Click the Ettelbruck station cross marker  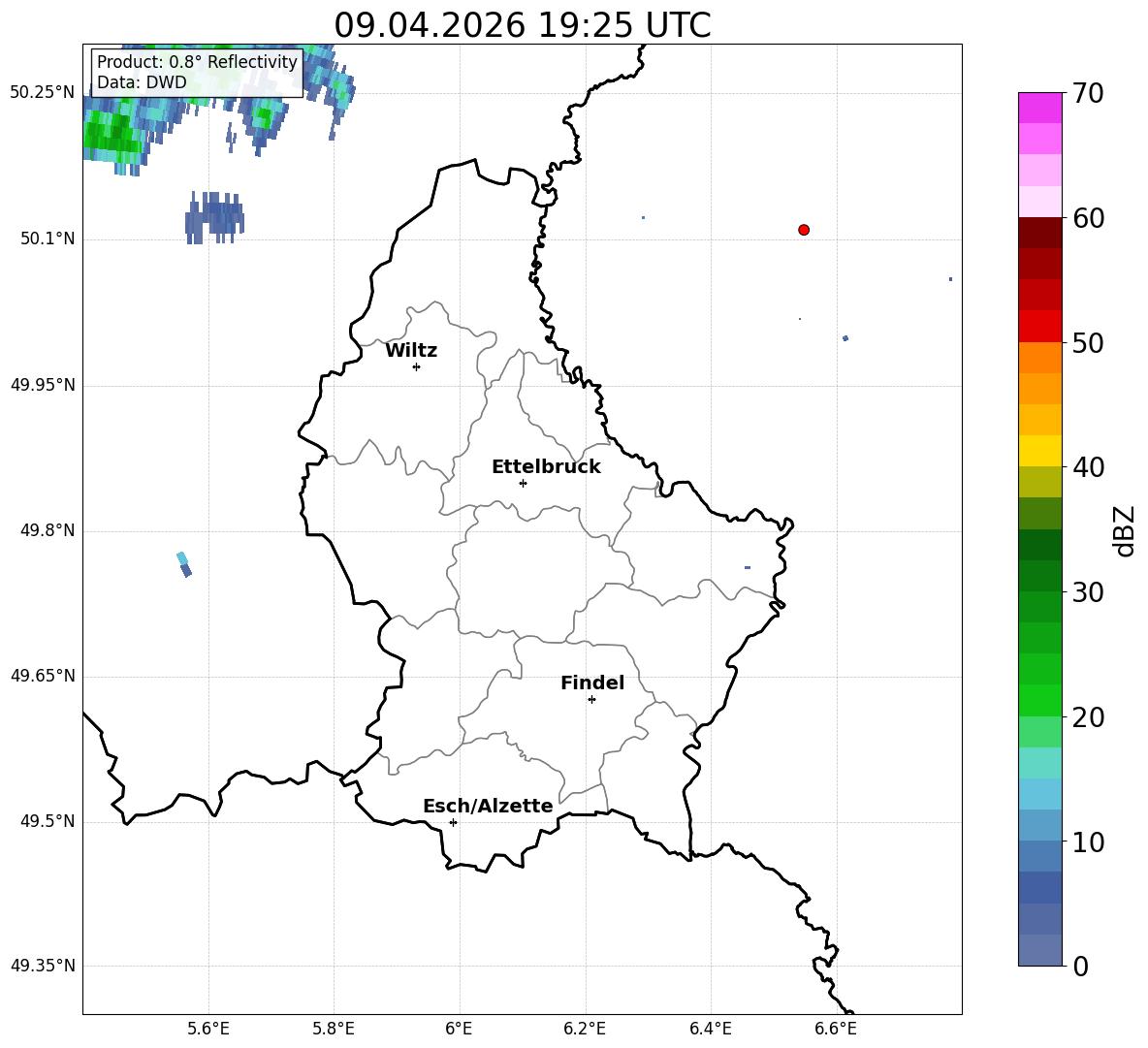[523, 483]
